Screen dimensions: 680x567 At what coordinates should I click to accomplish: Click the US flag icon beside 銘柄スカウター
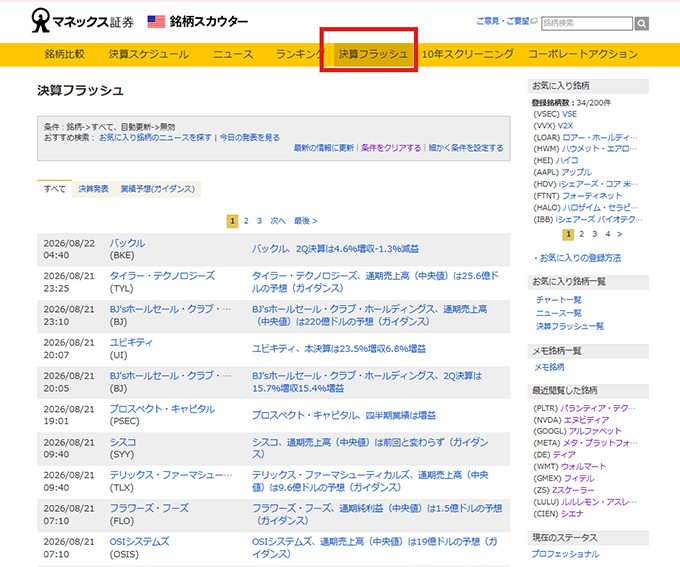tap(156, 21)
